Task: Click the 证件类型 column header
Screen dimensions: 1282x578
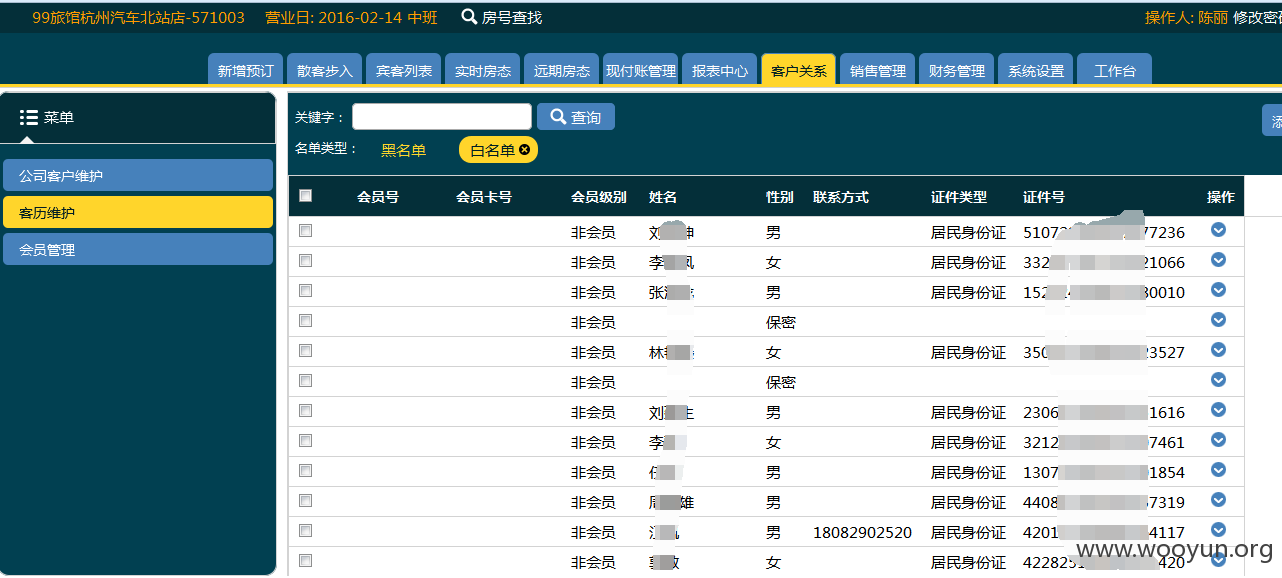Action: (959, 197)
